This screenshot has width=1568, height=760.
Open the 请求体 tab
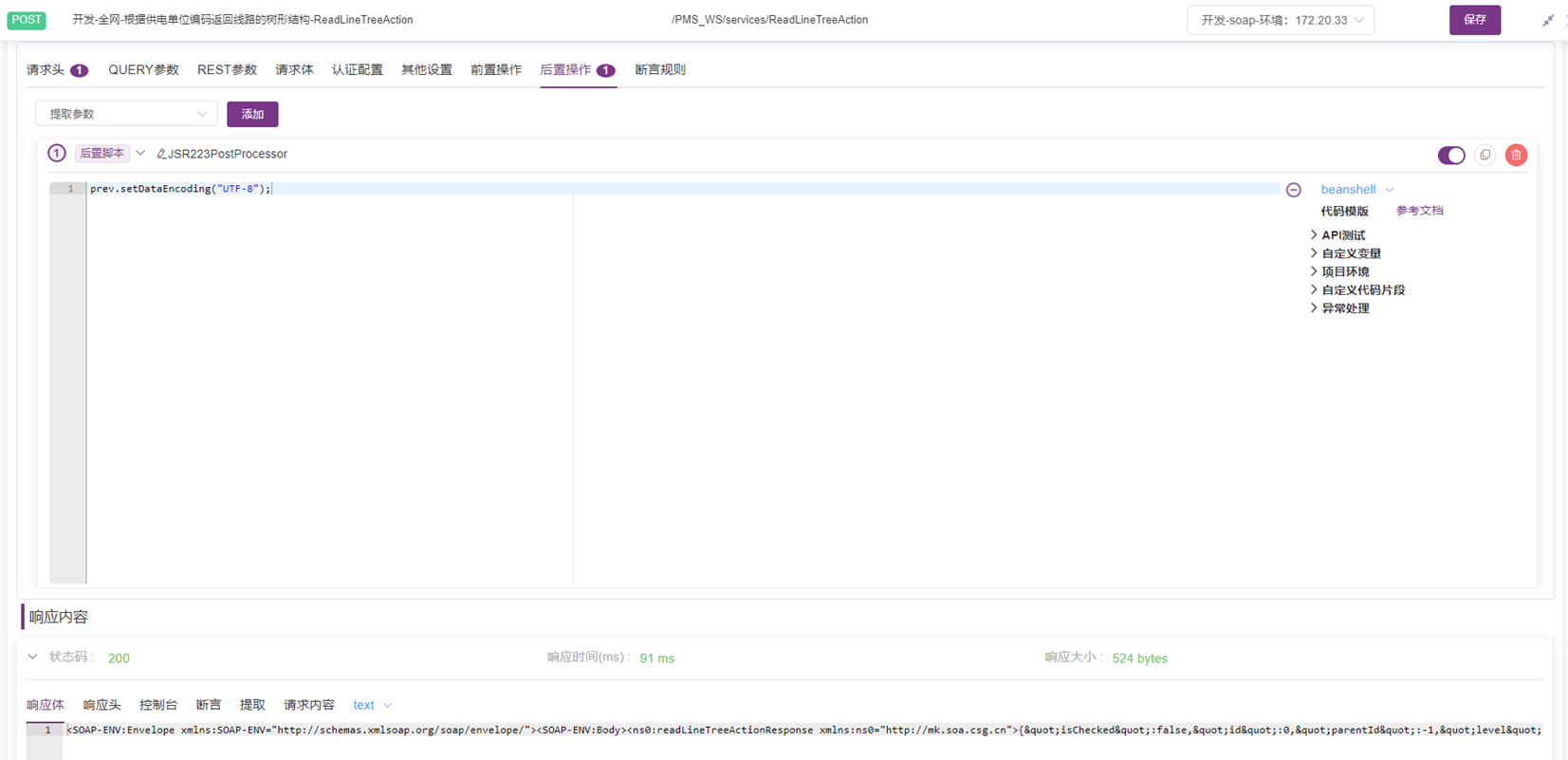294,69
